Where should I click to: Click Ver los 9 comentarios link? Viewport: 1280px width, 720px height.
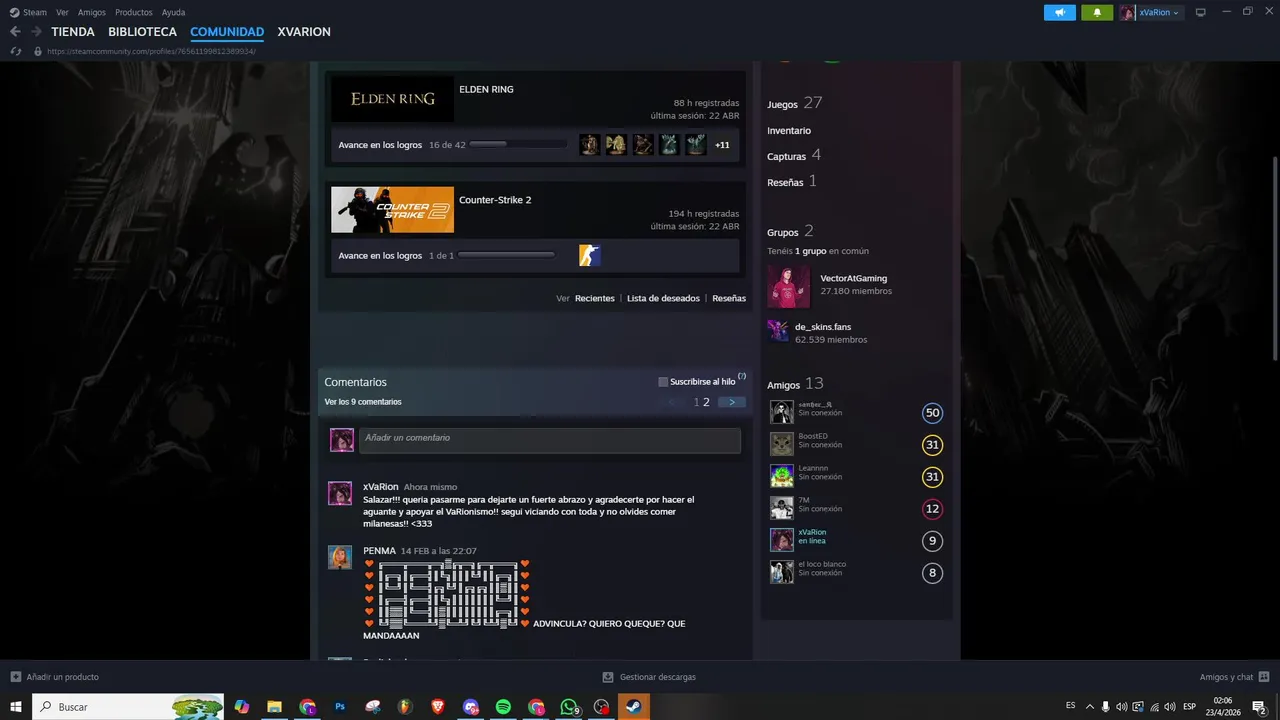point(363,402)
